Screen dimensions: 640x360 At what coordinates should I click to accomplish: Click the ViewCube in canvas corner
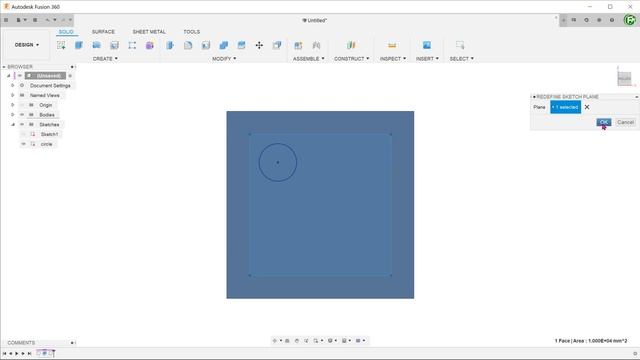624,78
